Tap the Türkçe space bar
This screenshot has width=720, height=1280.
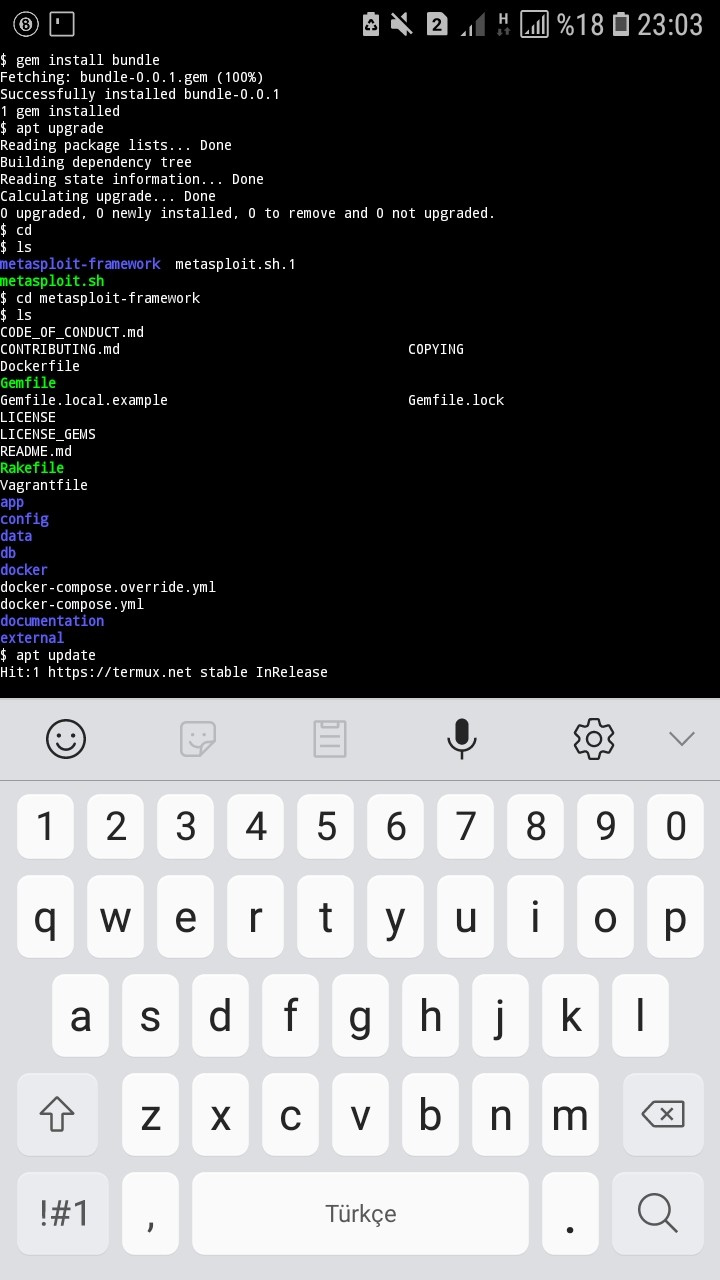360,1213
